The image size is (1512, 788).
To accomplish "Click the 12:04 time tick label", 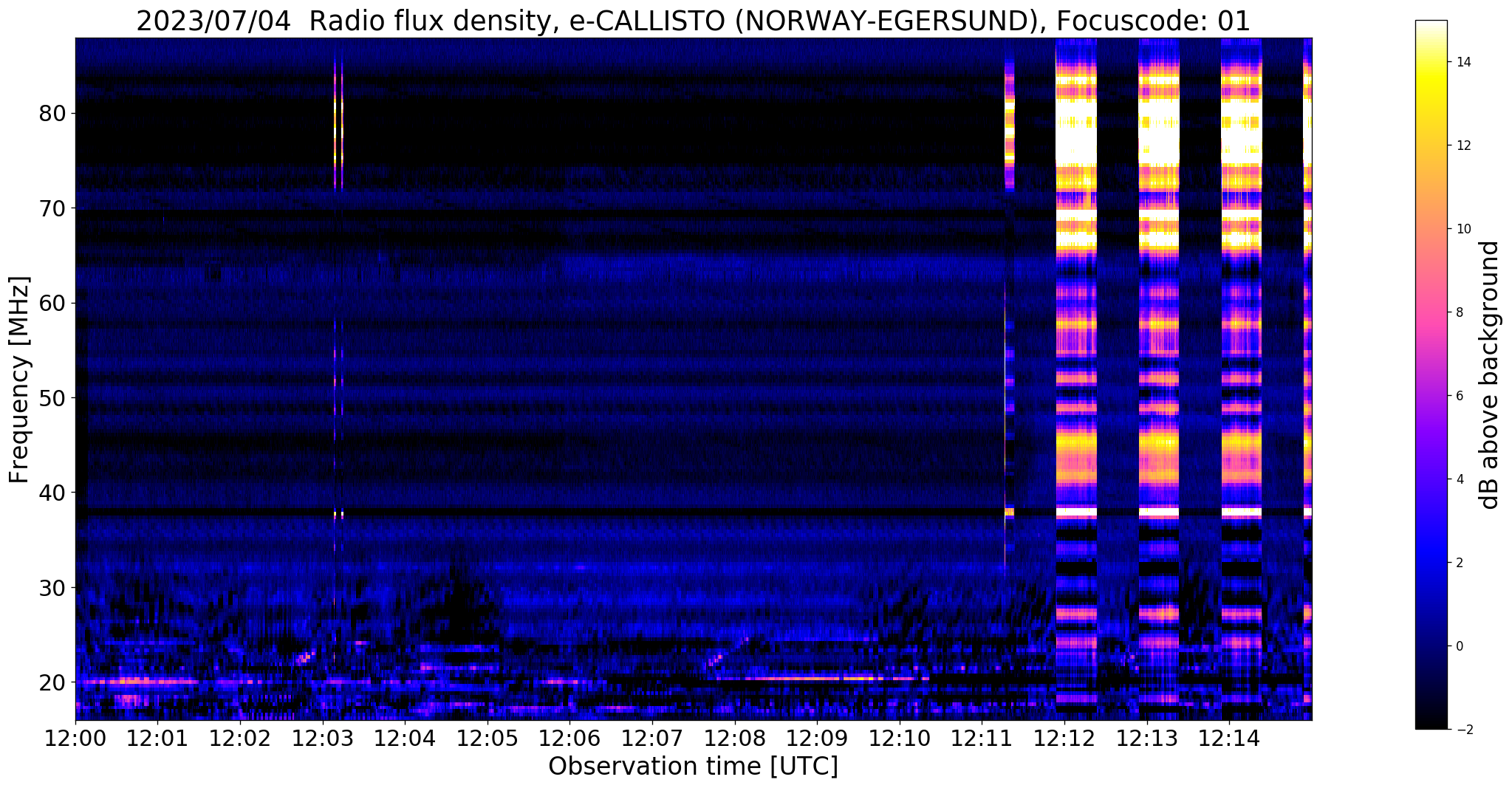I will (x=405, y=738).
